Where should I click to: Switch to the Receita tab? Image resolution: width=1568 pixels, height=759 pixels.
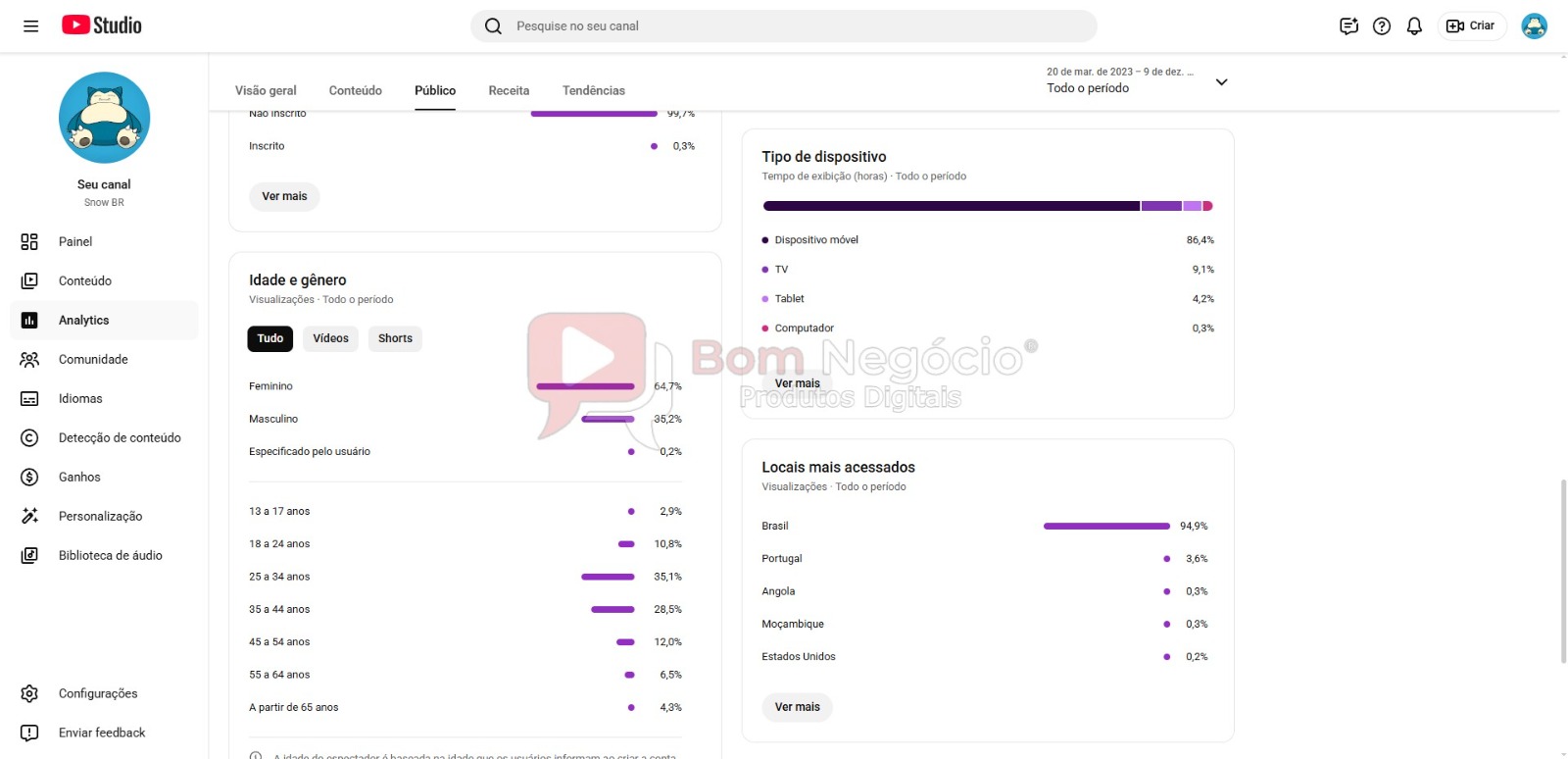[x=509, y=90]
